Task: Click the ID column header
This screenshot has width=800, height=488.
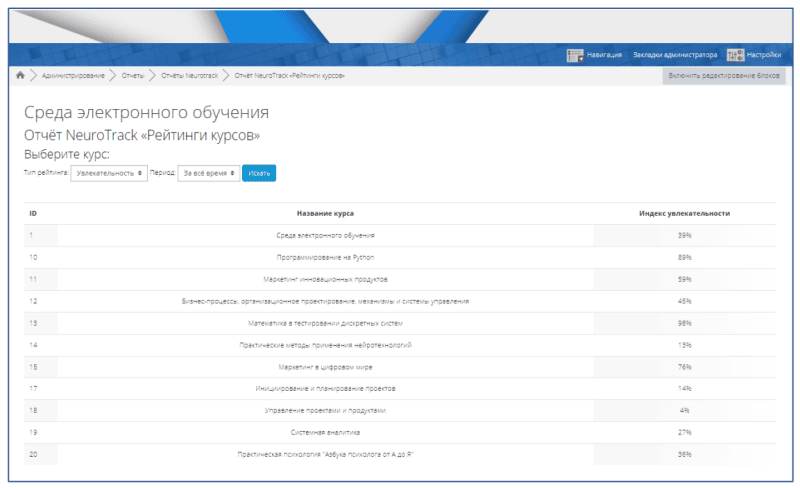Action: (33, 214)
